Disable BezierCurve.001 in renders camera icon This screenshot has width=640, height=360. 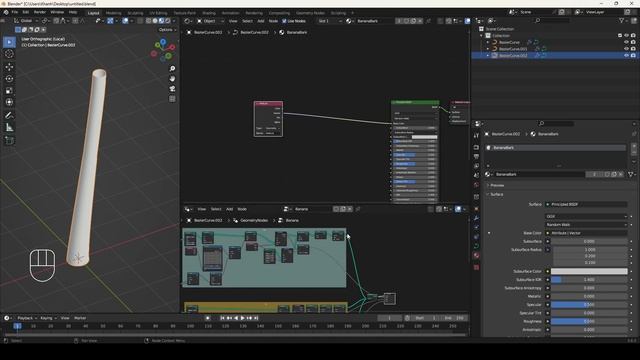point(633,49)
